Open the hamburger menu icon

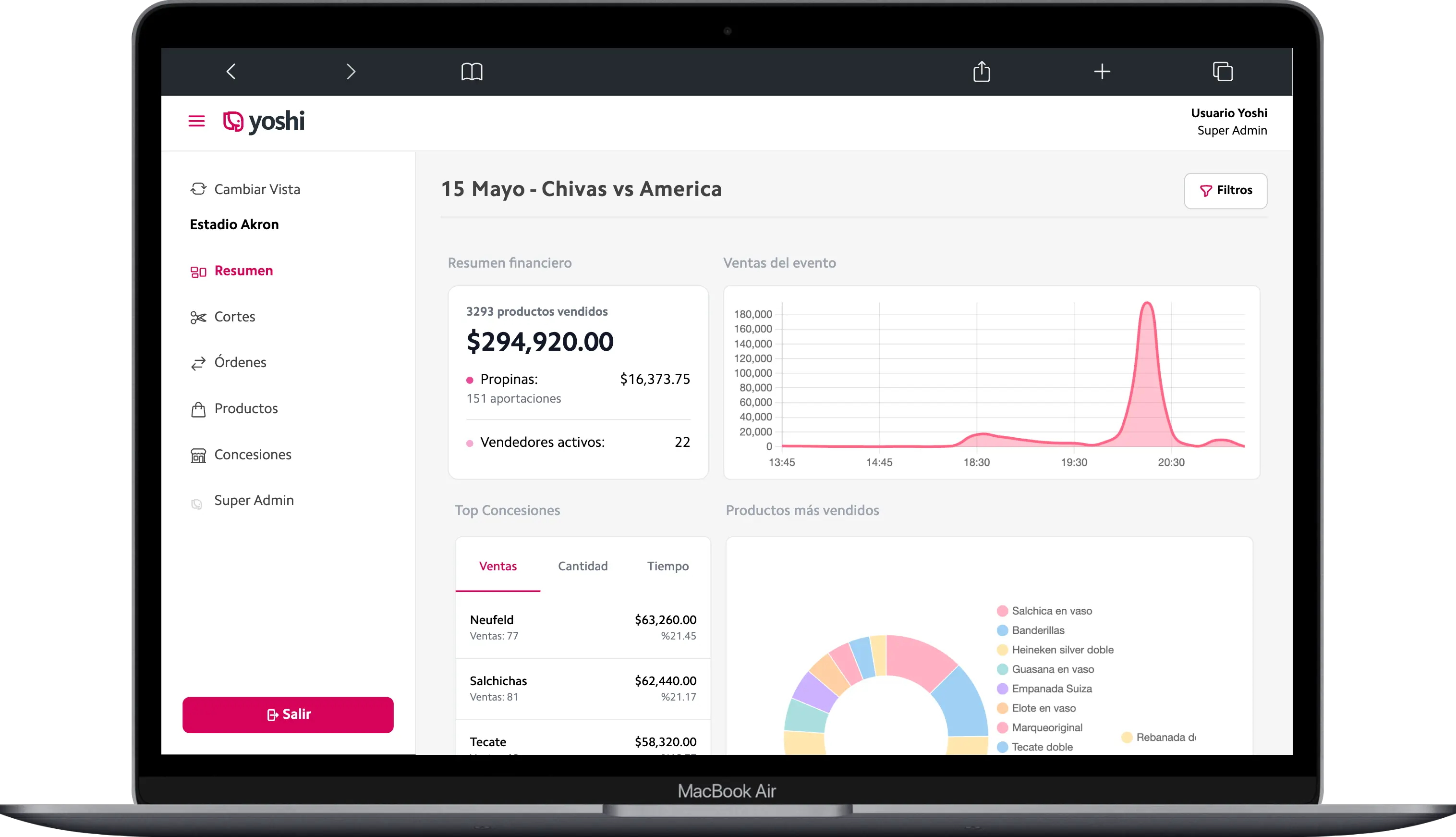coord(196,121)
